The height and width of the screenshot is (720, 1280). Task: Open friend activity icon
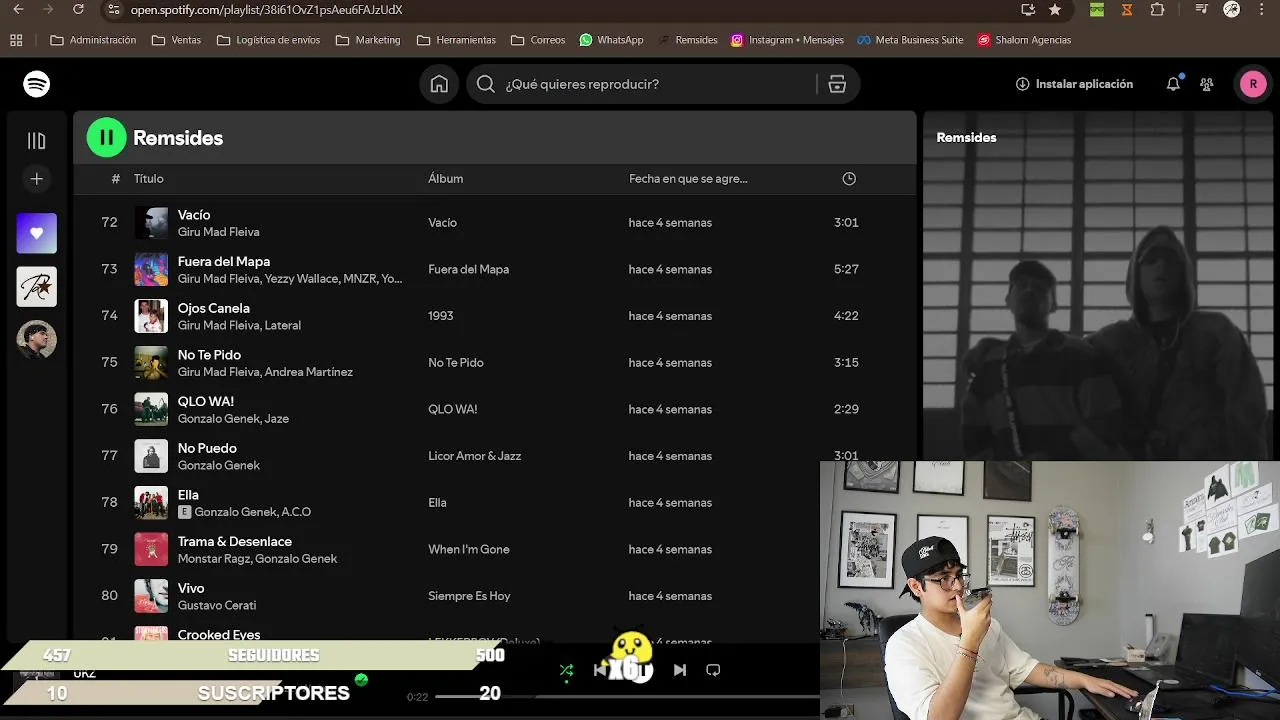click(1207, 84)
